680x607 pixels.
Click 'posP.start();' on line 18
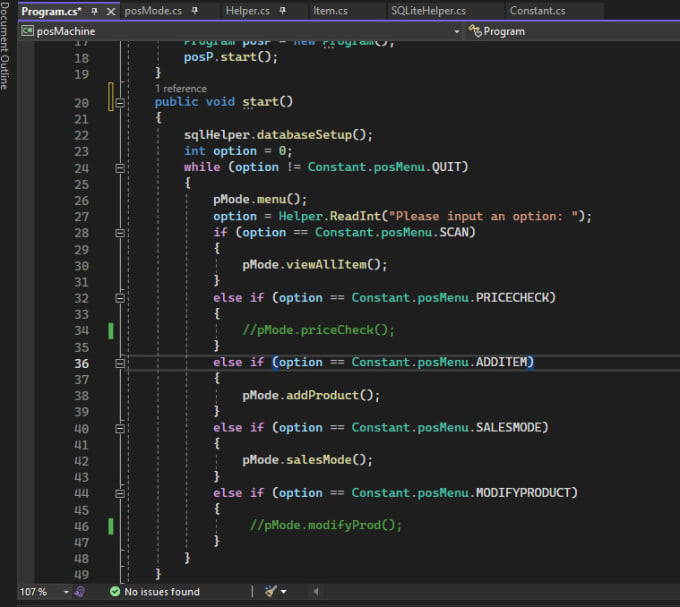tap(231, 57)
